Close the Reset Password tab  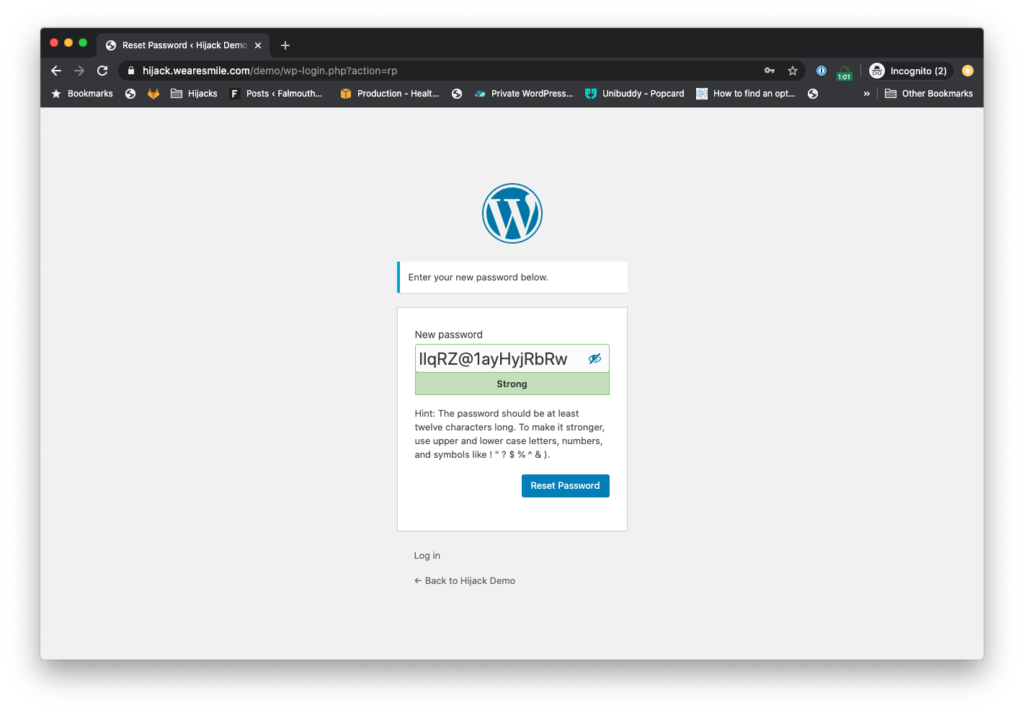(258, 45)
